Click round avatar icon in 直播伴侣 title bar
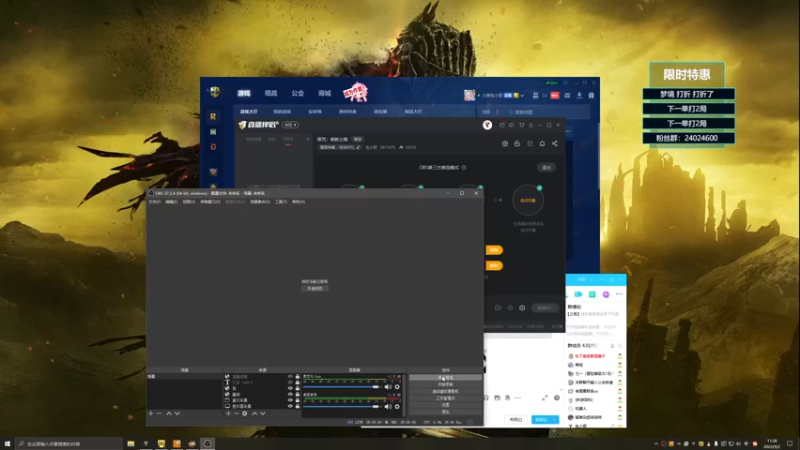 pyautogui.click(x=487, y=125)
